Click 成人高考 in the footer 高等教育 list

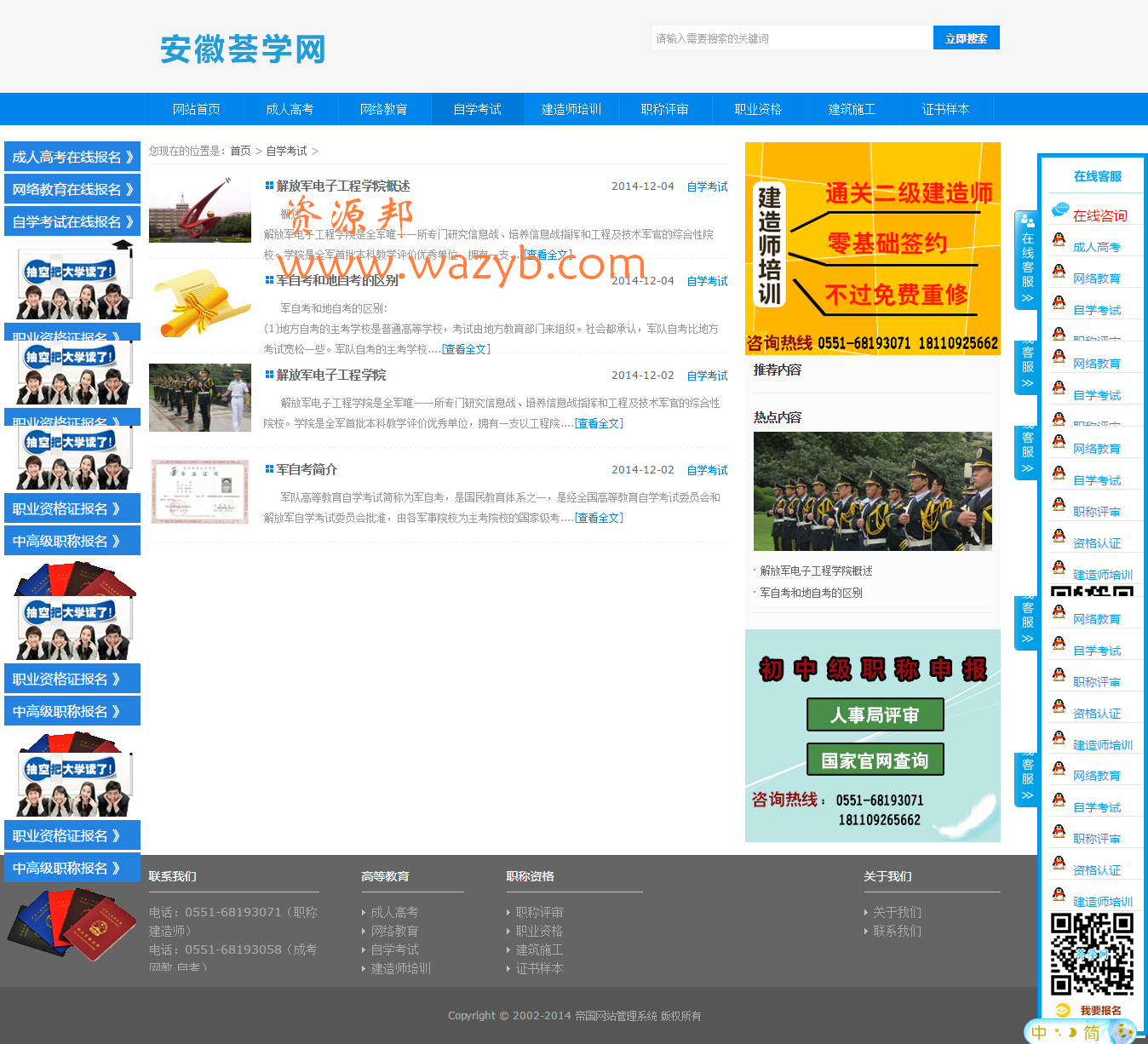[394, 912]
